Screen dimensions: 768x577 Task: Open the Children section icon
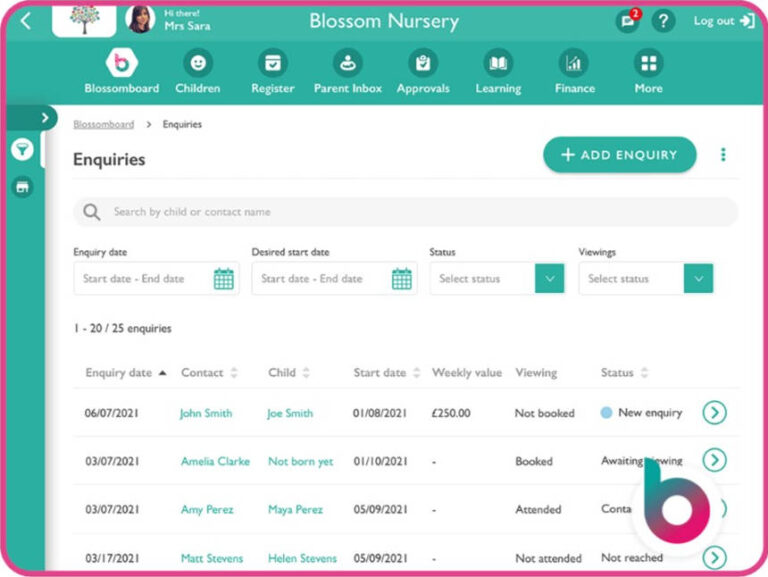coord(197,64)
